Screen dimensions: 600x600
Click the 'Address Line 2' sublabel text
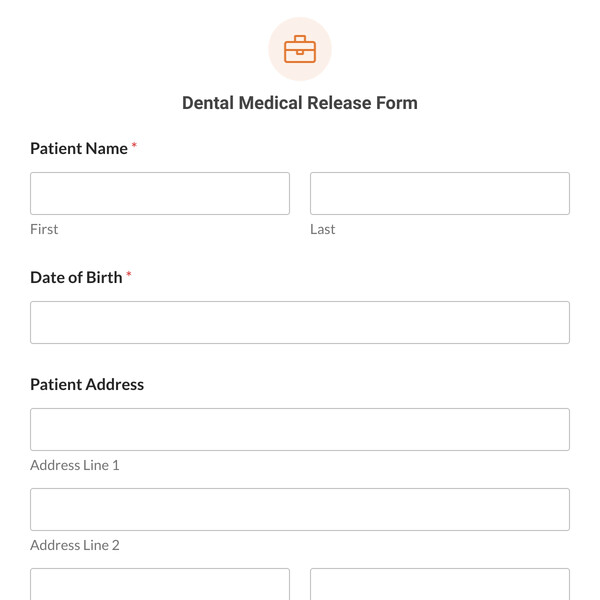pyautogui.click(x=75, y=545)
